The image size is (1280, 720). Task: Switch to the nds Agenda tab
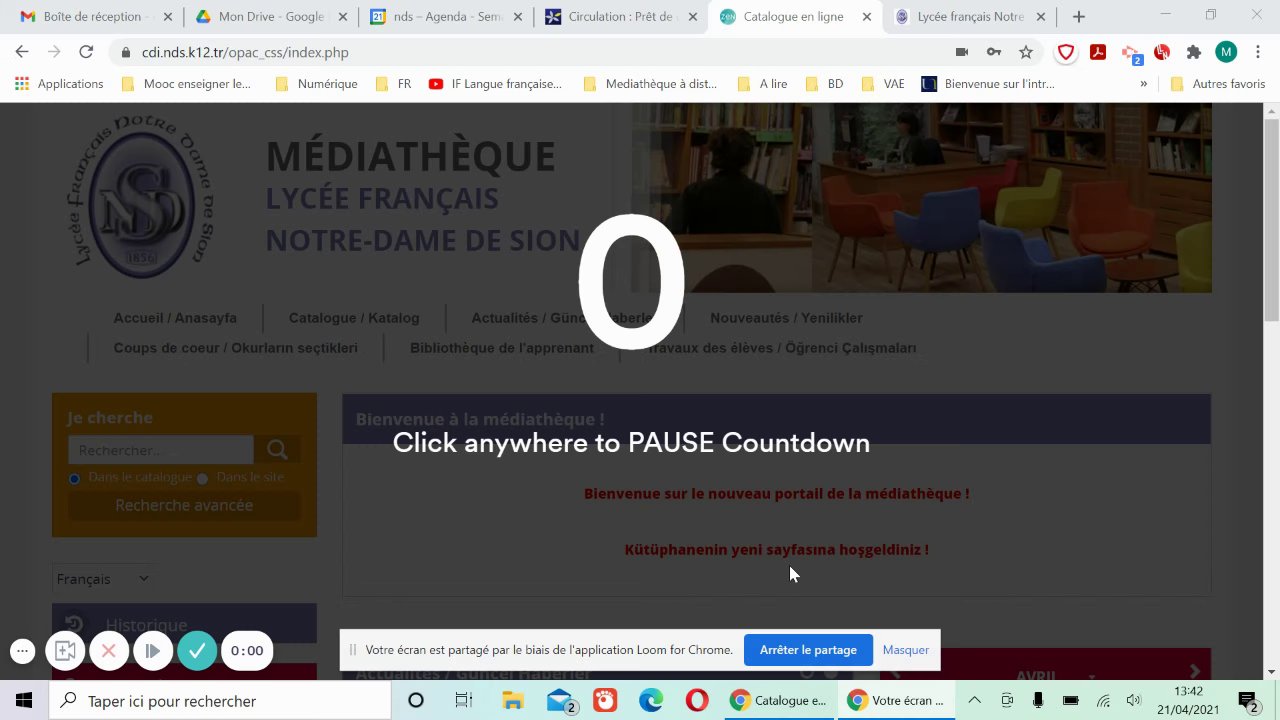447,17
